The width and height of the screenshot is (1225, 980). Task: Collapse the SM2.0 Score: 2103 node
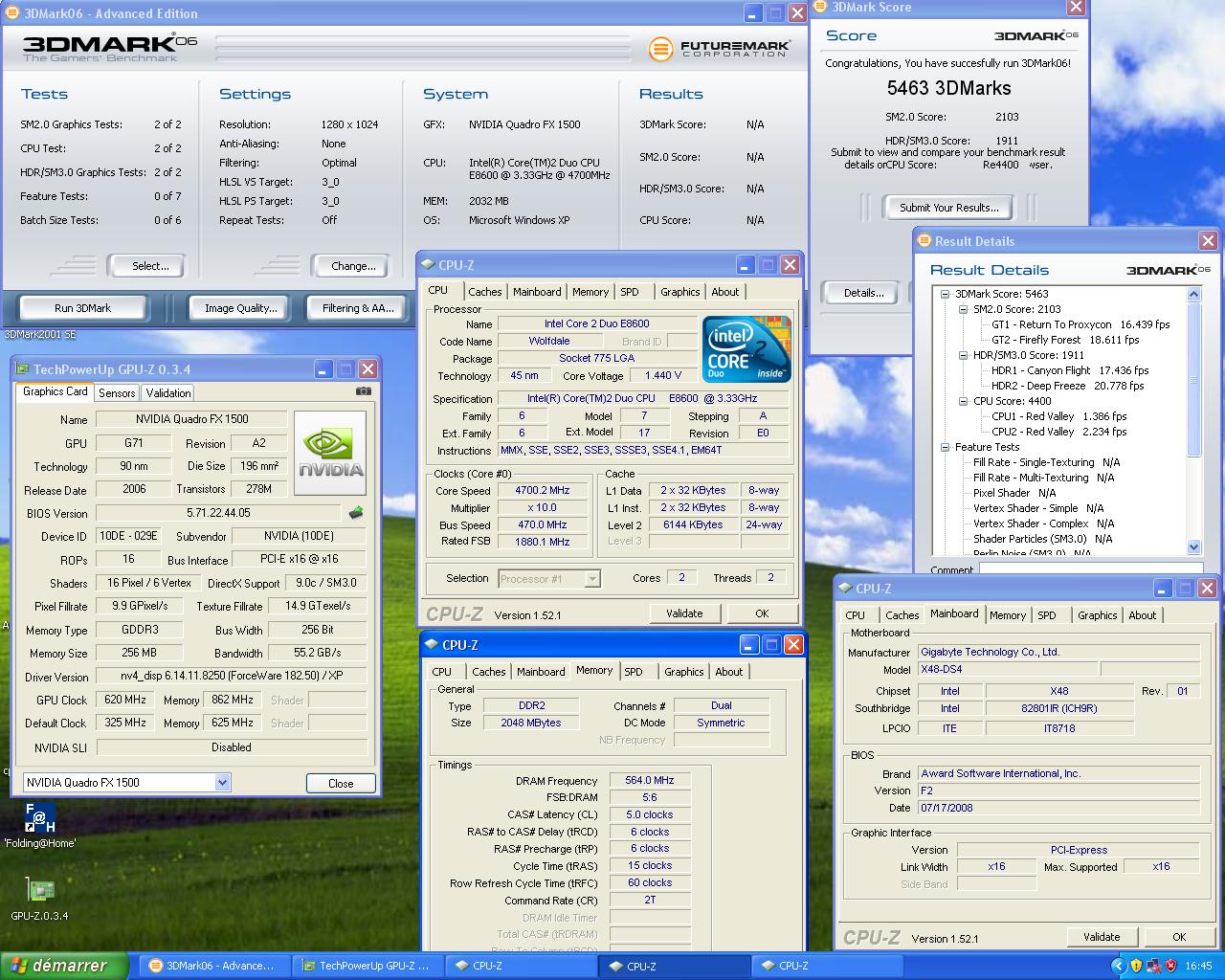pos(964,309)
